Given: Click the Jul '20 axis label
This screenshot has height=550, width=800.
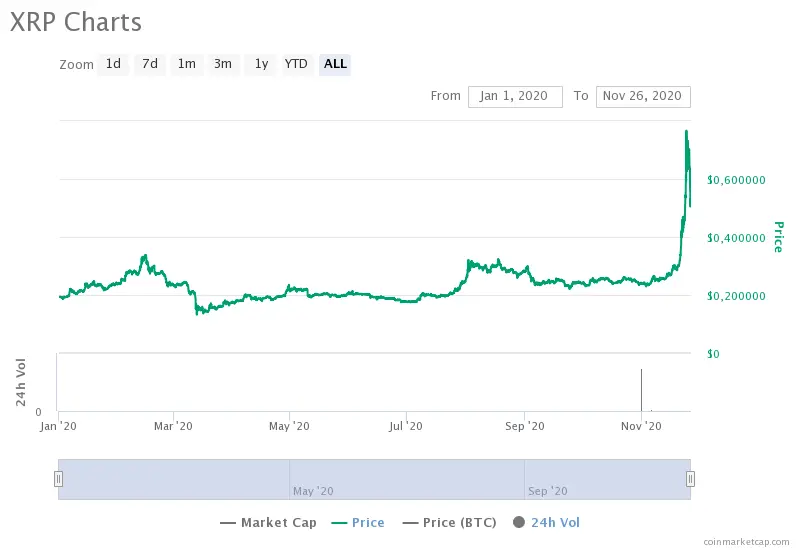Looking at the screenshot, I should click(x=406, y=426).
